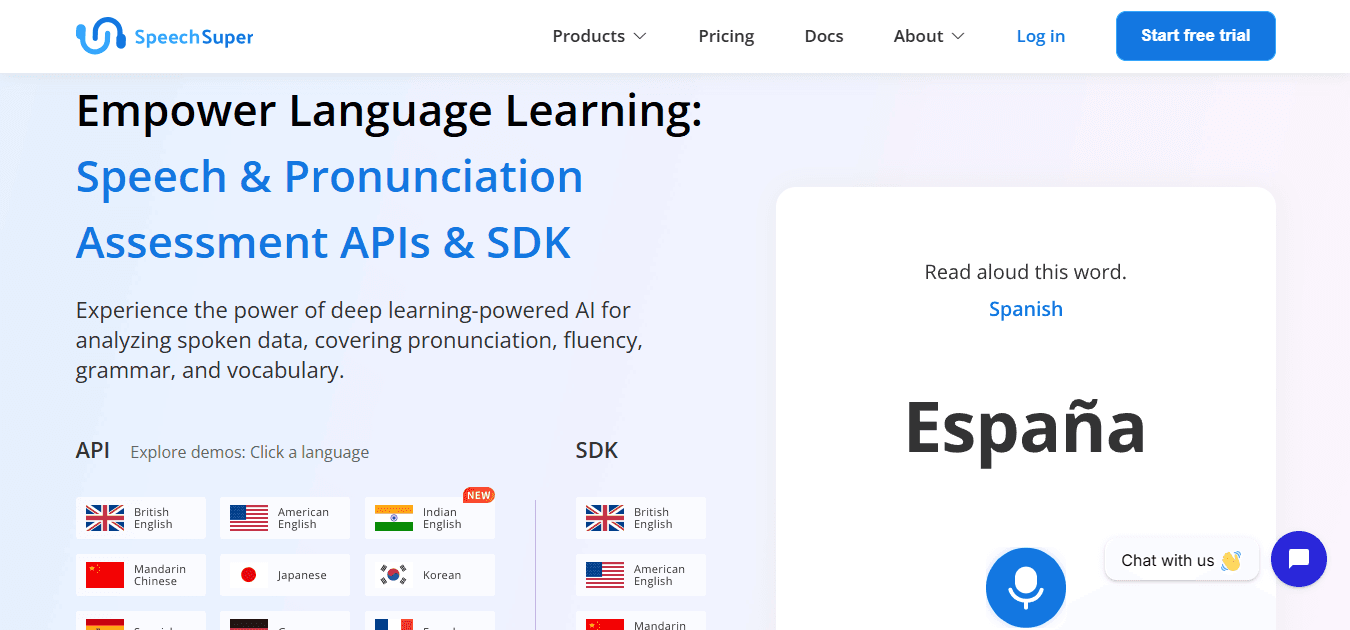The width and height of the screenshot is (1350, 630).
Task: Open the Products menu
Action: click(600, 36)
